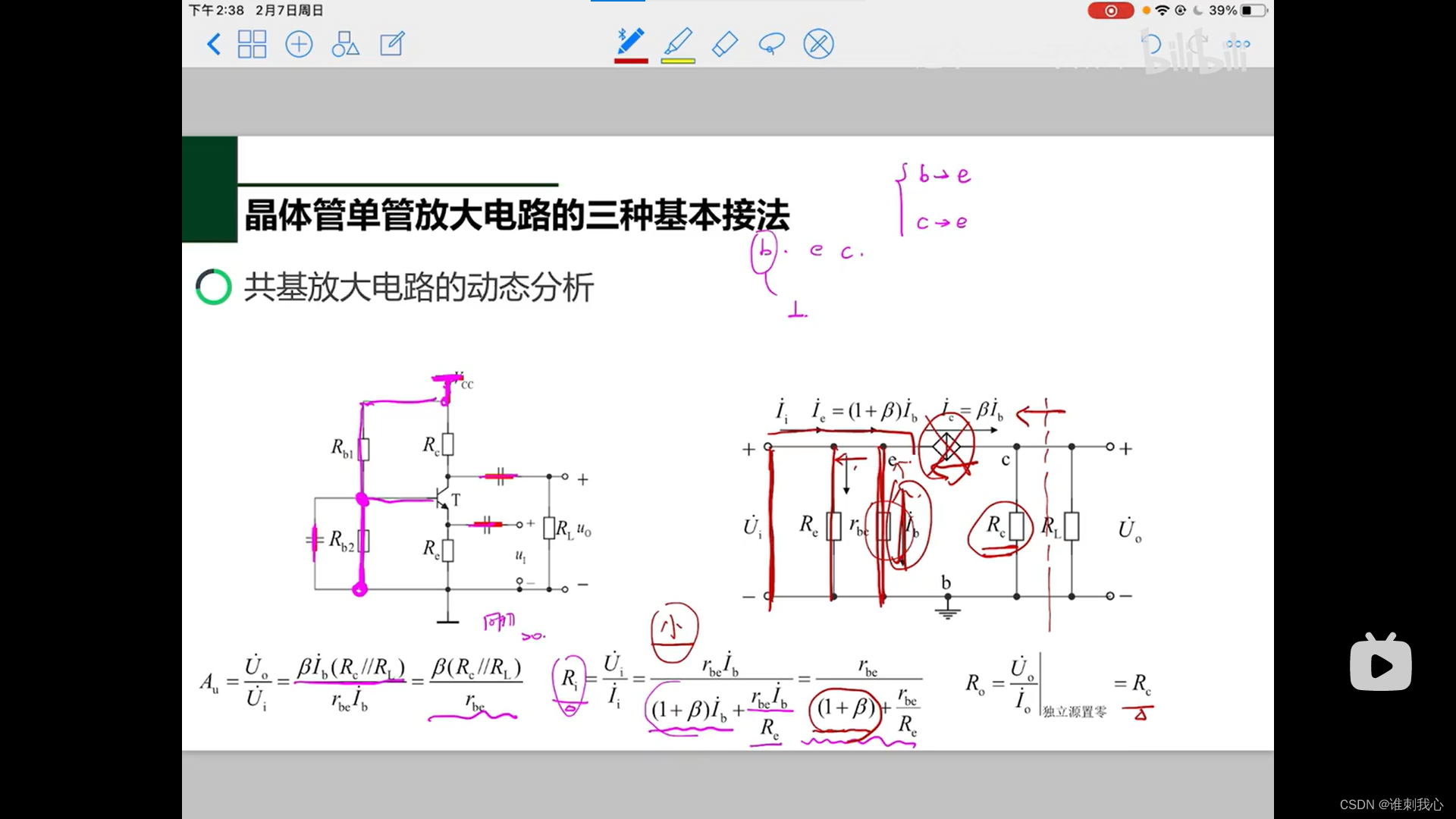Tap the red screen recording indicator

1110,11
